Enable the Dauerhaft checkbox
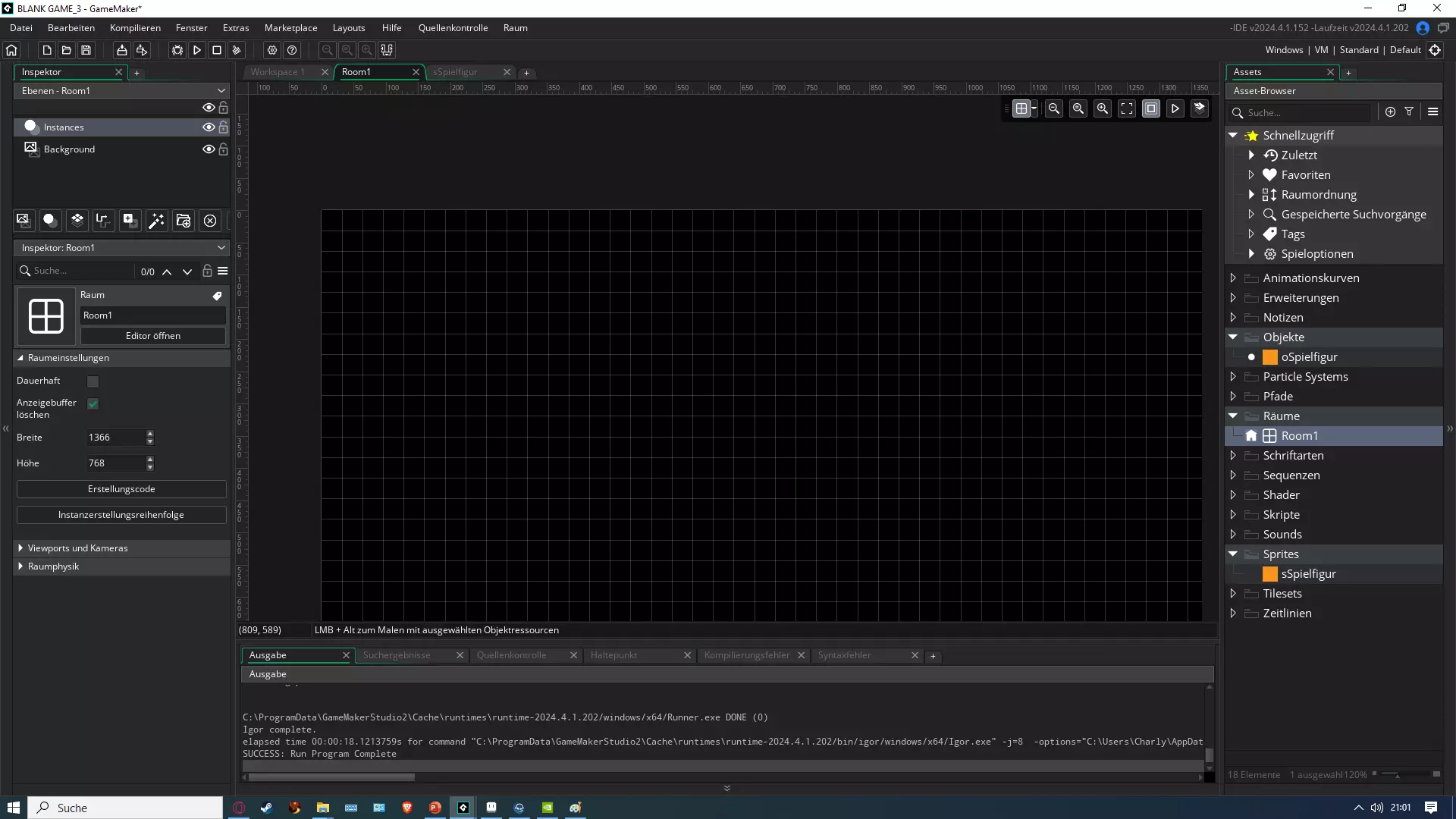 93,381
